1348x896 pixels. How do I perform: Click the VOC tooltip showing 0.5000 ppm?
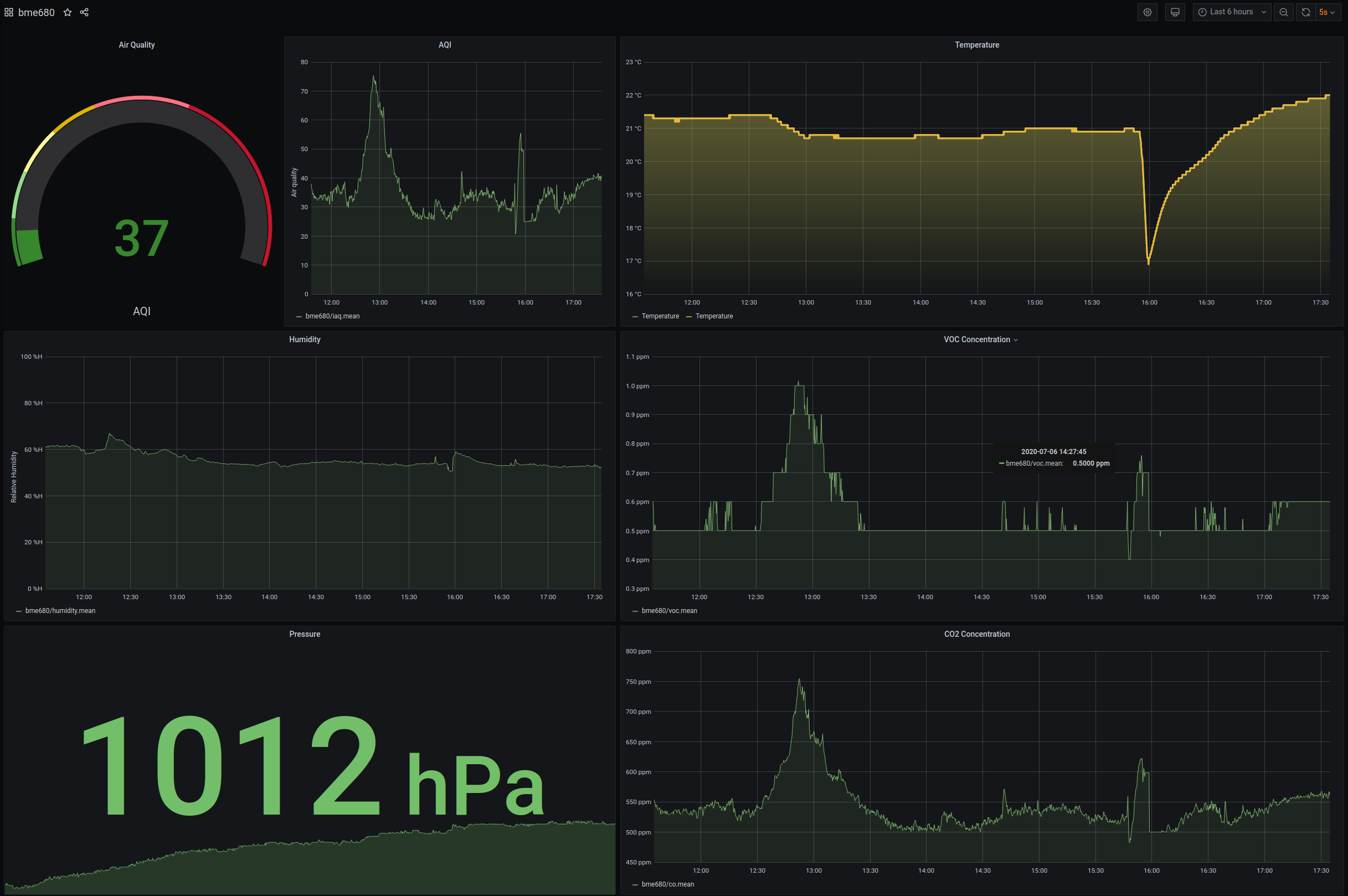click(1054, 457)
